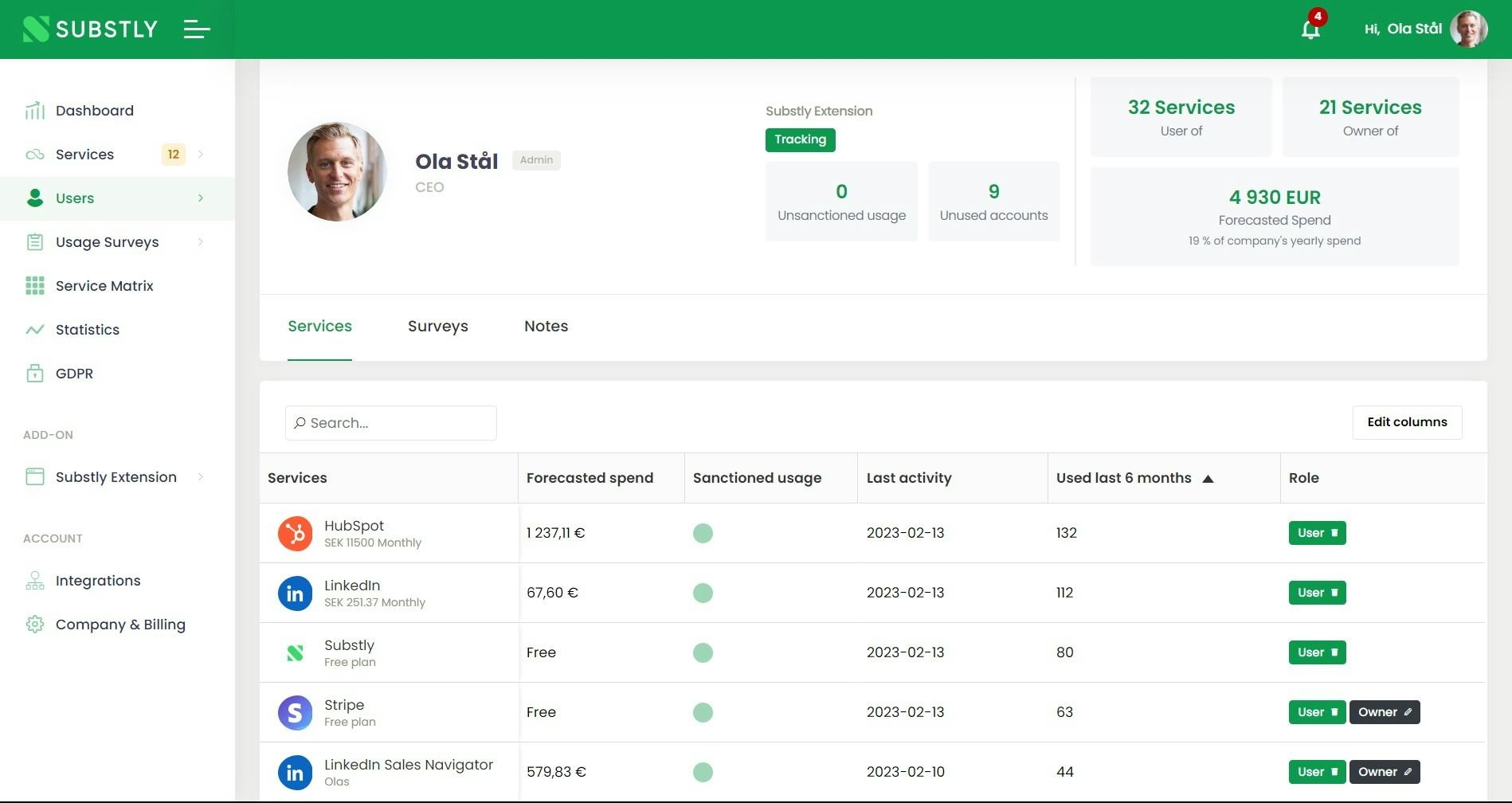Open Ola Stål's header avatar menu

click(1469, 29)
